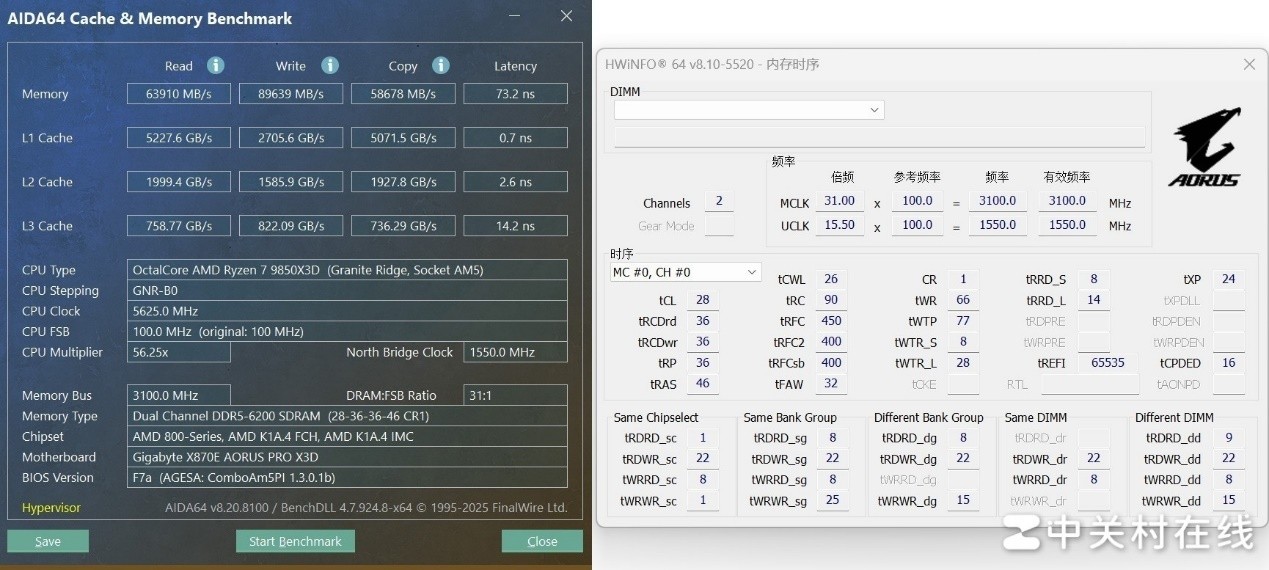1269x570 pixels.
Task: Click tWRWR_sg value 25
Action: tap(833, 501)
